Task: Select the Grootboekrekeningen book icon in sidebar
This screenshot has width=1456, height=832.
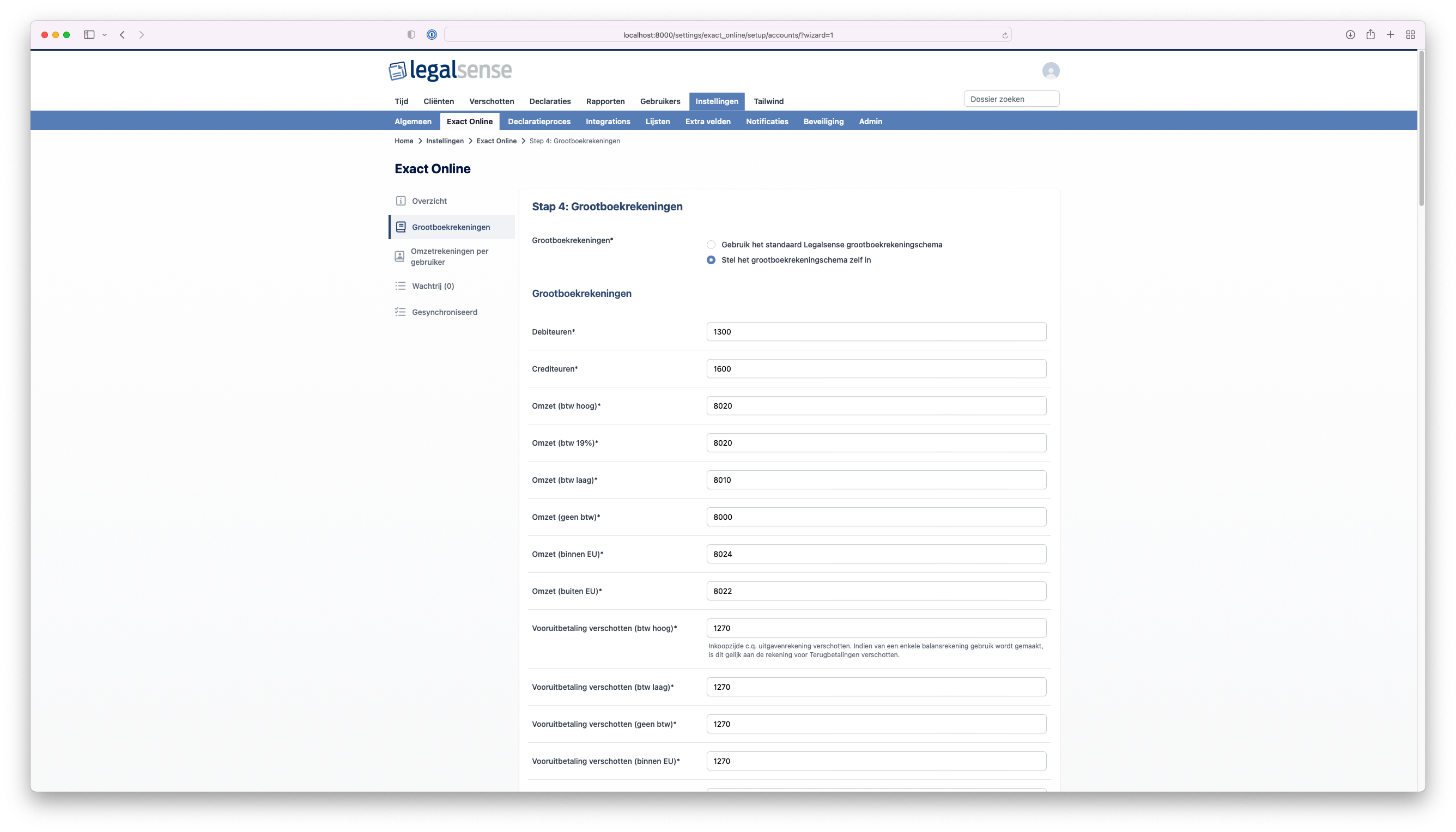Action: click(399, 227)
